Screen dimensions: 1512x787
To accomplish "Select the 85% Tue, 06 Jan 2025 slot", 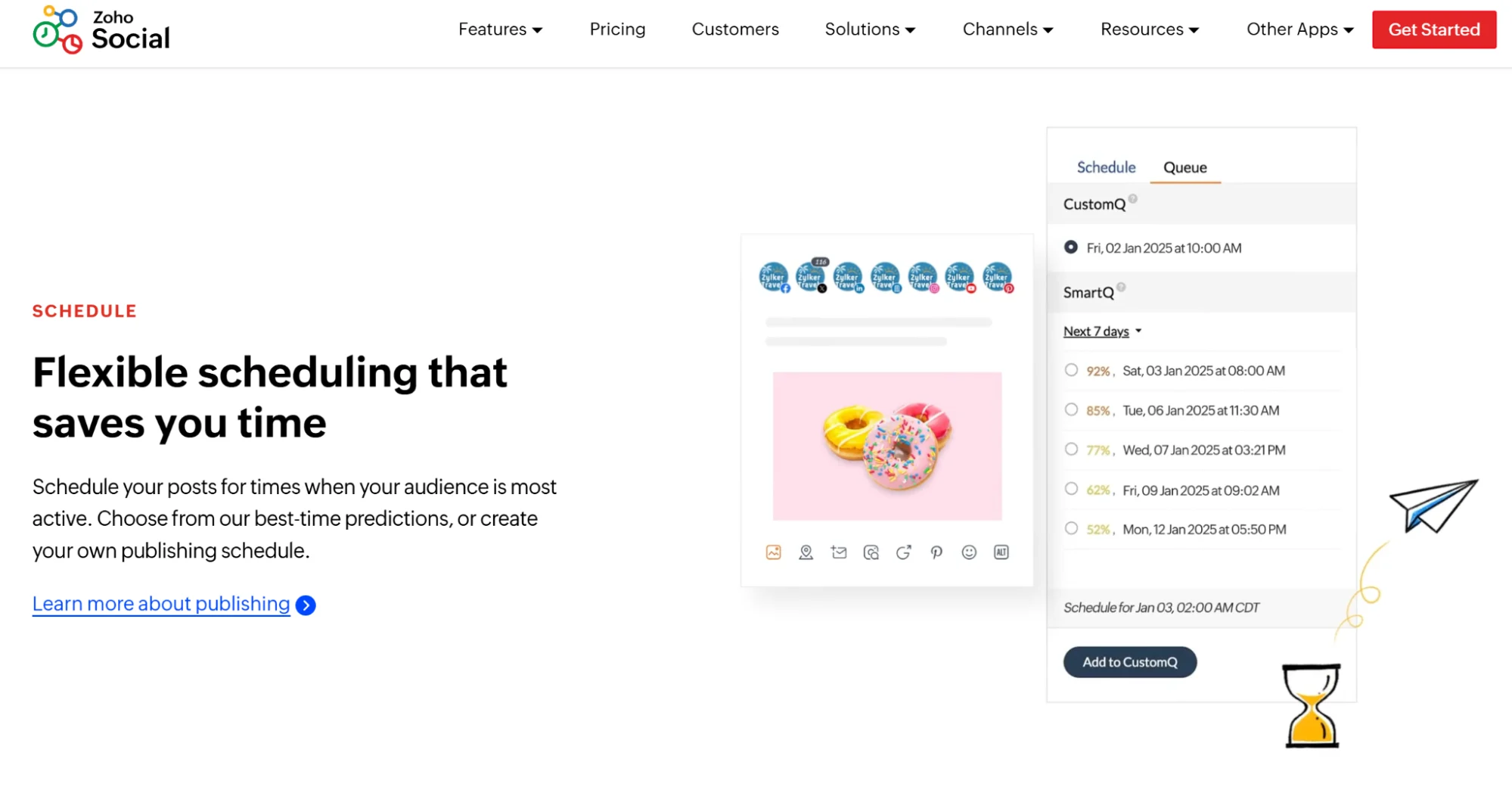I will 1071,409.
